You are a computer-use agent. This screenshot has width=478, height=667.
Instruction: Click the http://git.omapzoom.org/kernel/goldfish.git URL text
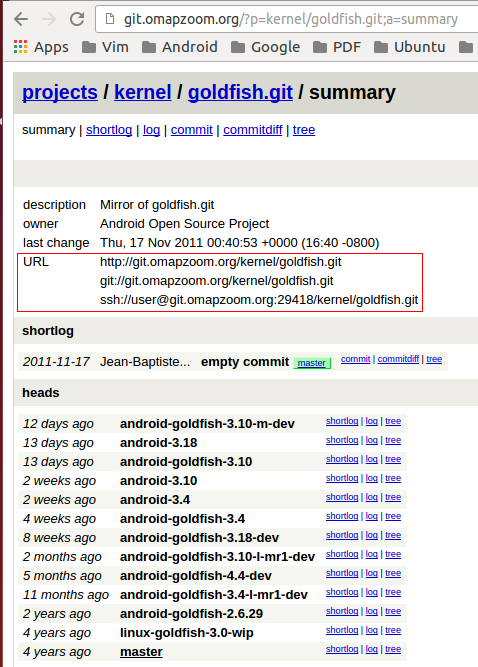[221, 262]
